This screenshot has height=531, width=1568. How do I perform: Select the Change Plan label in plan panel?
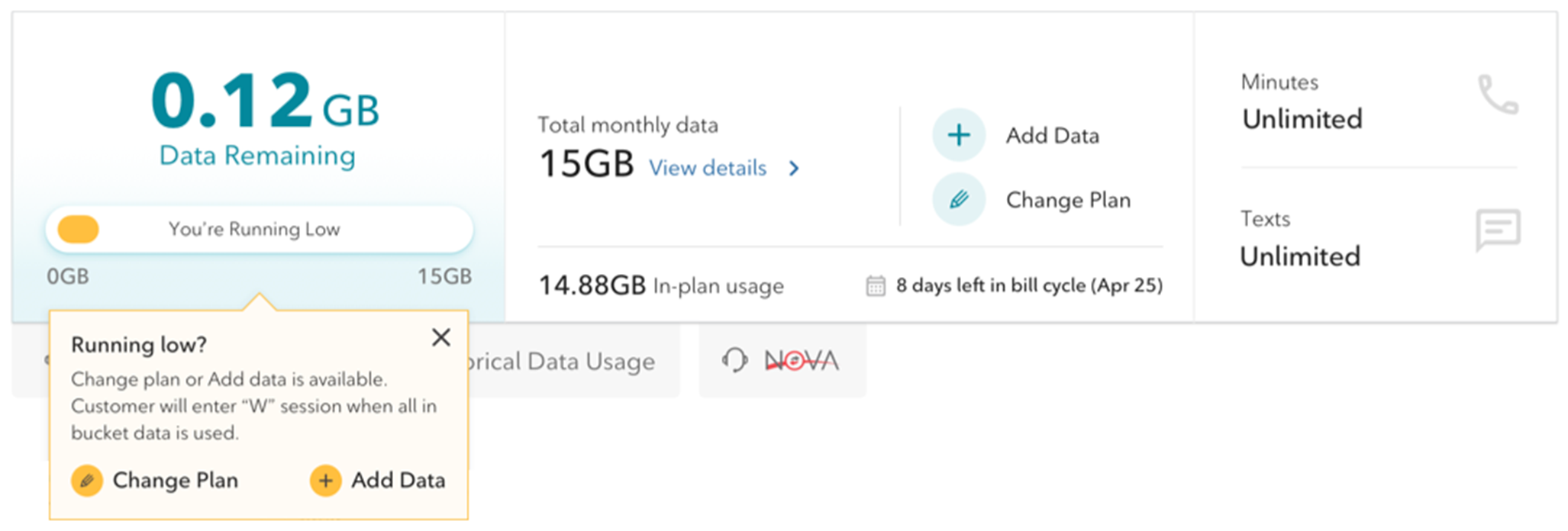point(1067,201)
